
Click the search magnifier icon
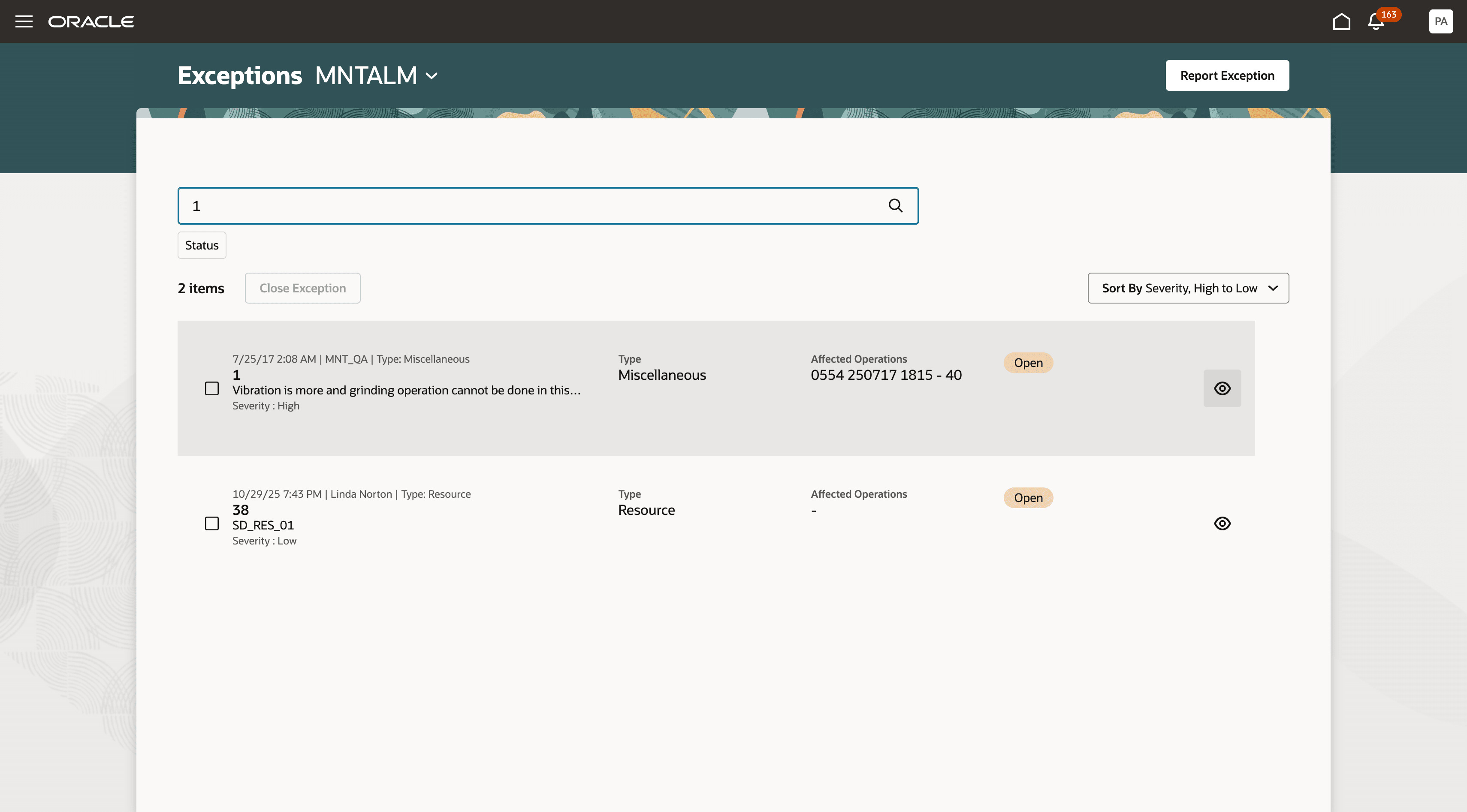[x=895, y=205]
